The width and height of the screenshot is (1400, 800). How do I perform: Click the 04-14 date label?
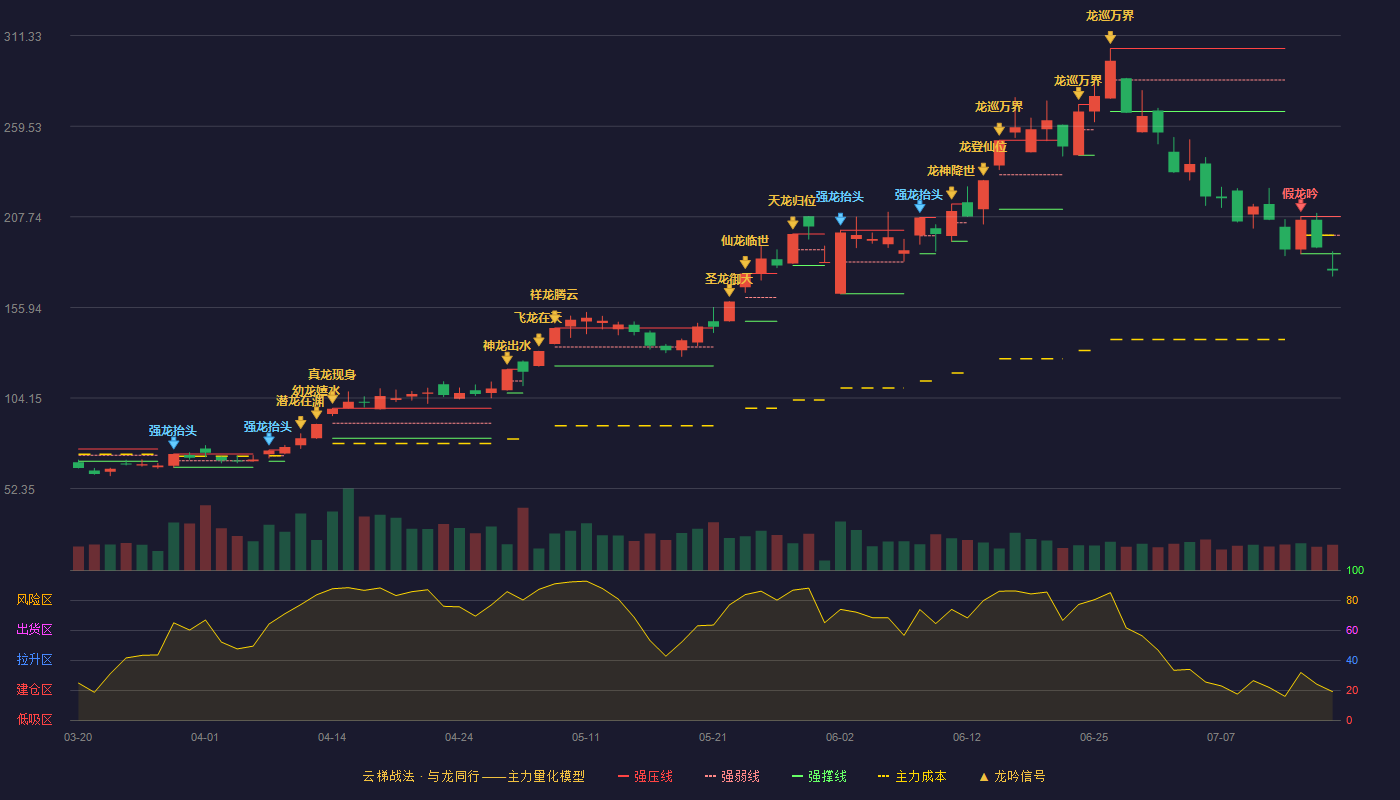pyautogui.click(x=332, y=737)
